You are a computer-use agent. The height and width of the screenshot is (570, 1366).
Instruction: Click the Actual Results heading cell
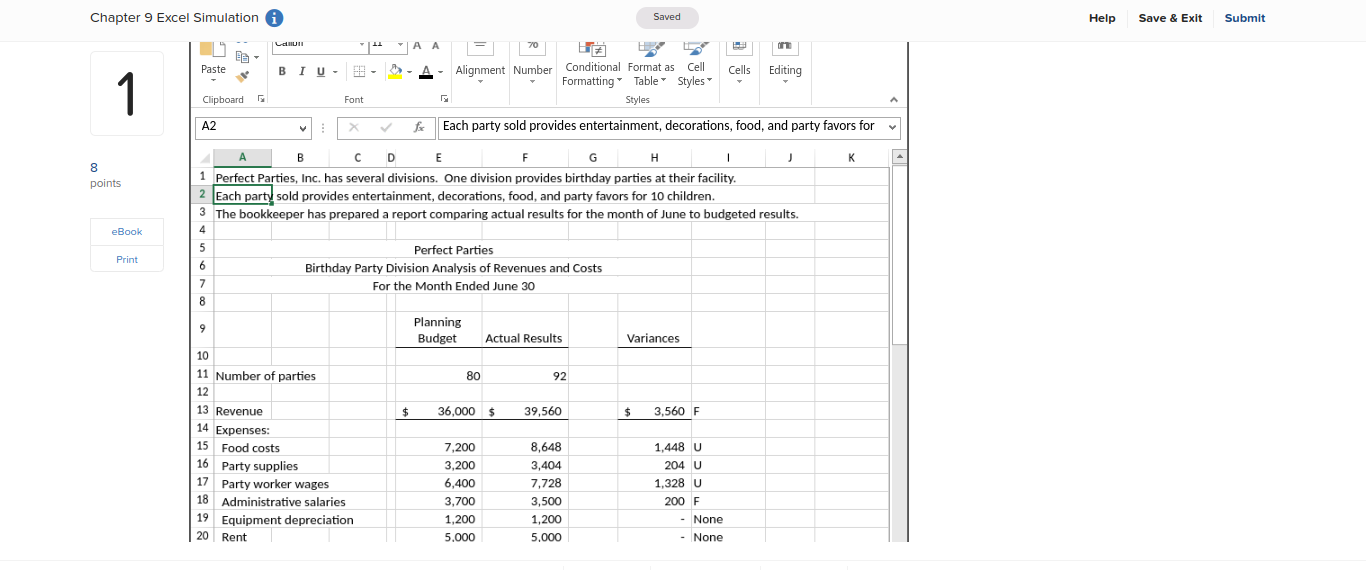[x=525, y=329]
